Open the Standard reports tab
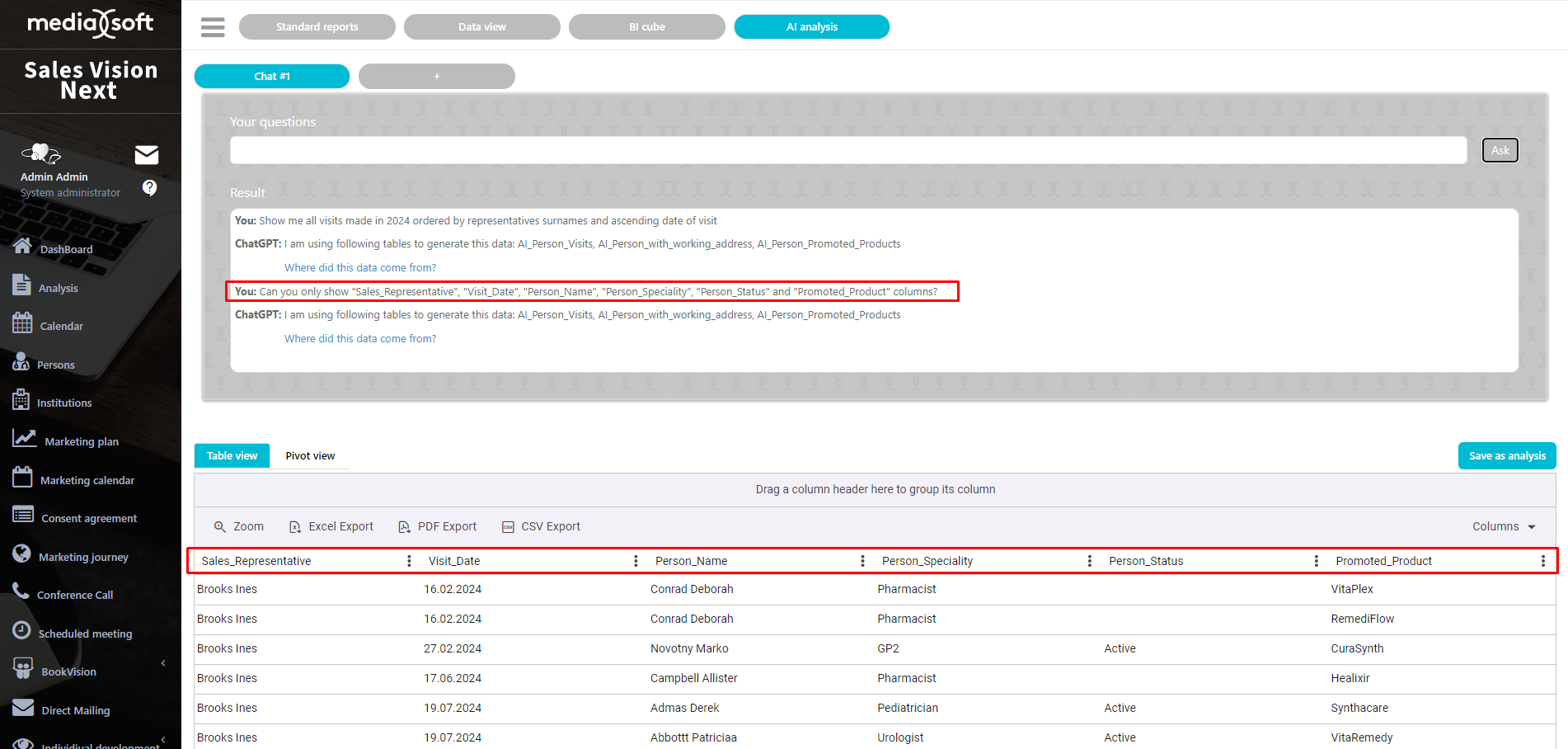Image resolution: width=1568 pixels, height=749 pixels. [x=317, y=27]
